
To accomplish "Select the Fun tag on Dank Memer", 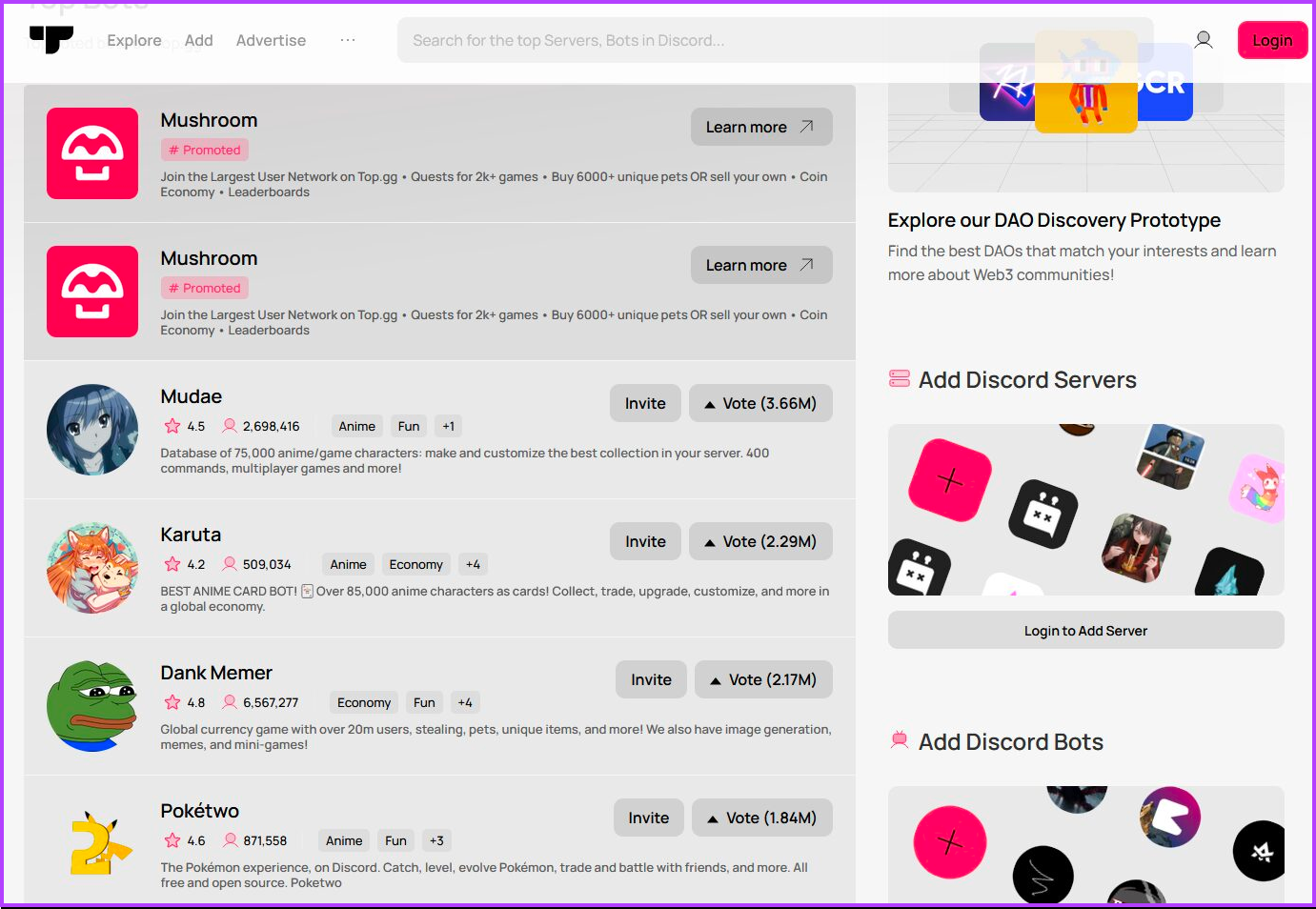I will (x=424, y=702).
